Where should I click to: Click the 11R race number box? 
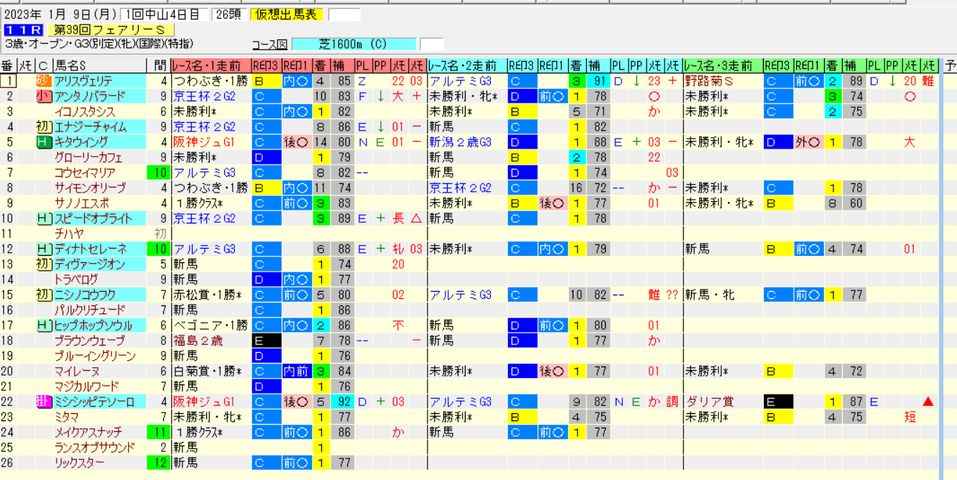coord(22,29)
